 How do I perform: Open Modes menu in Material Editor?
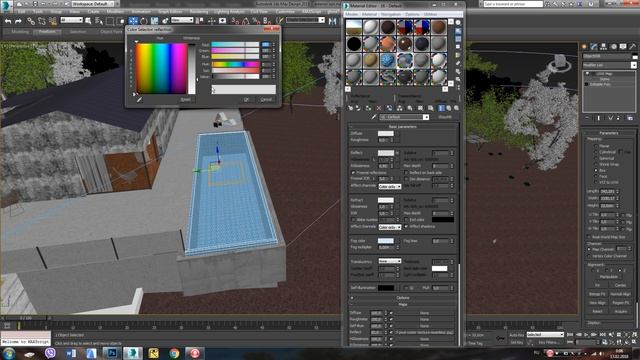click(x=351, y=14)
